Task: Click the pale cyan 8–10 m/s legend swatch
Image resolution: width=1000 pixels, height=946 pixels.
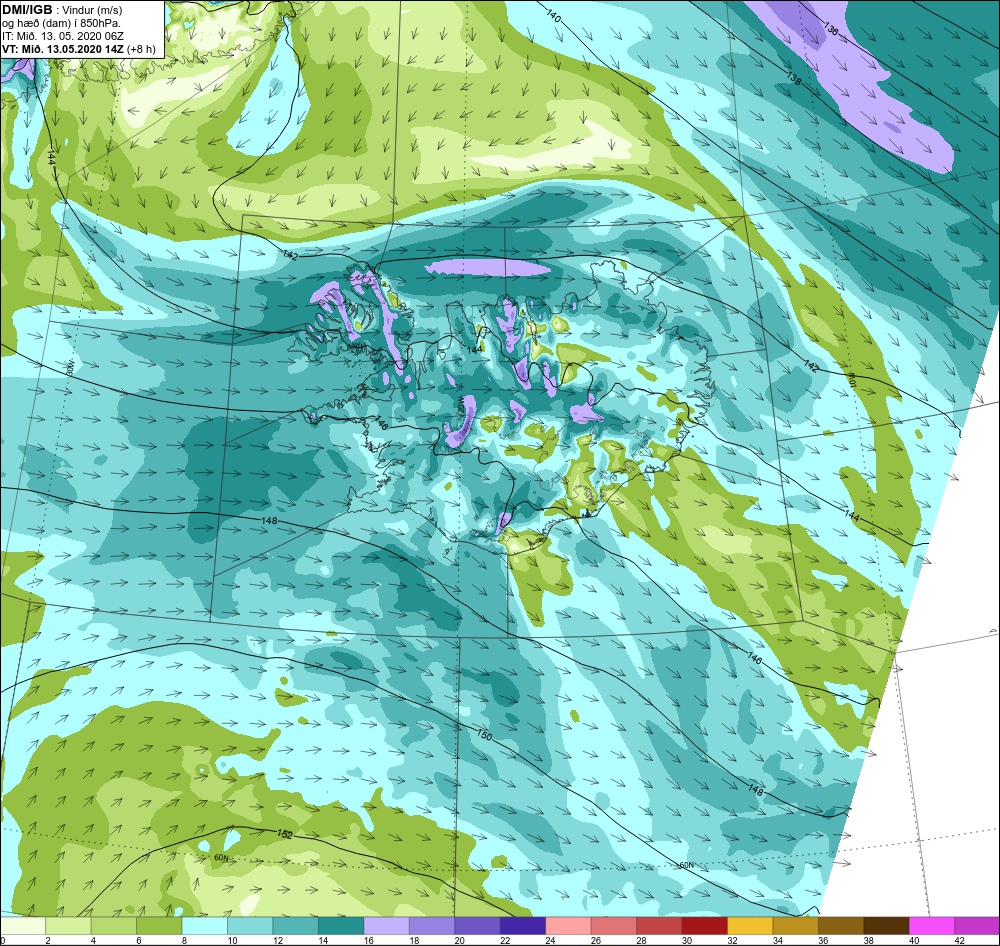Action: click(205, 926)
